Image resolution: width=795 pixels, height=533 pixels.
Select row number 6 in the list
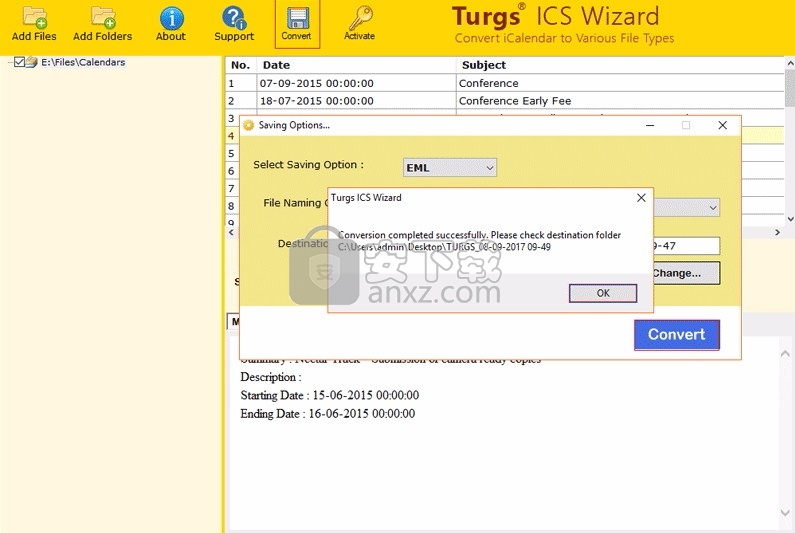point(231,171)
